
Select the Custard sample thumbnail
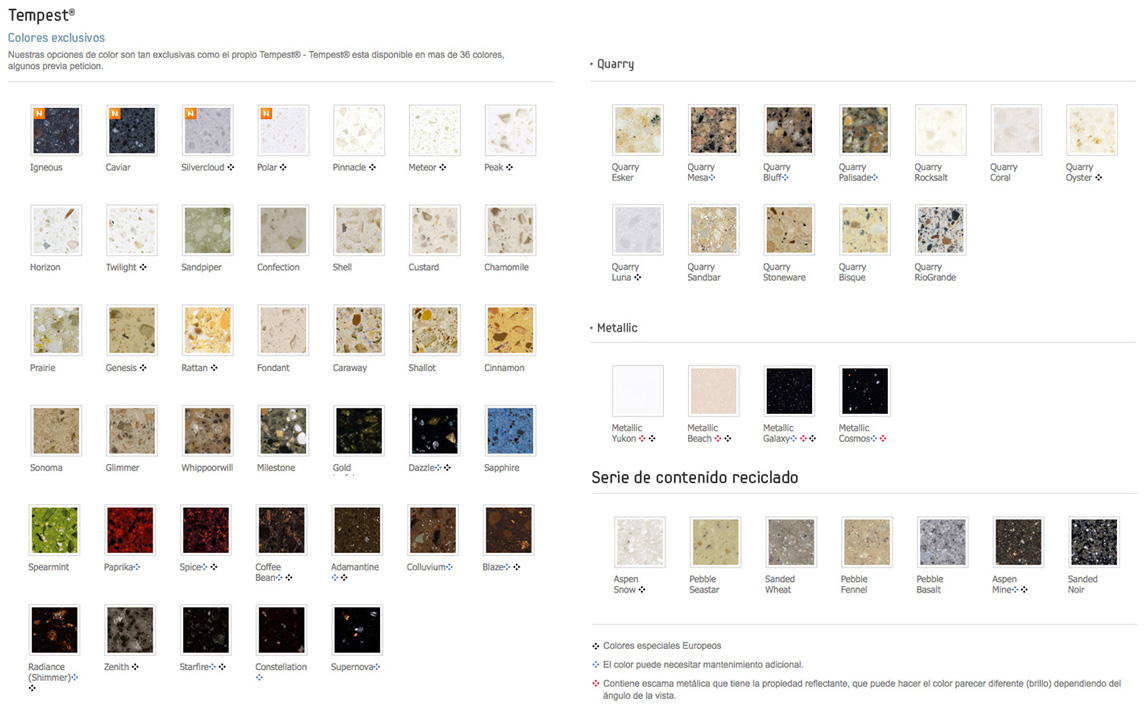[434, 230]
